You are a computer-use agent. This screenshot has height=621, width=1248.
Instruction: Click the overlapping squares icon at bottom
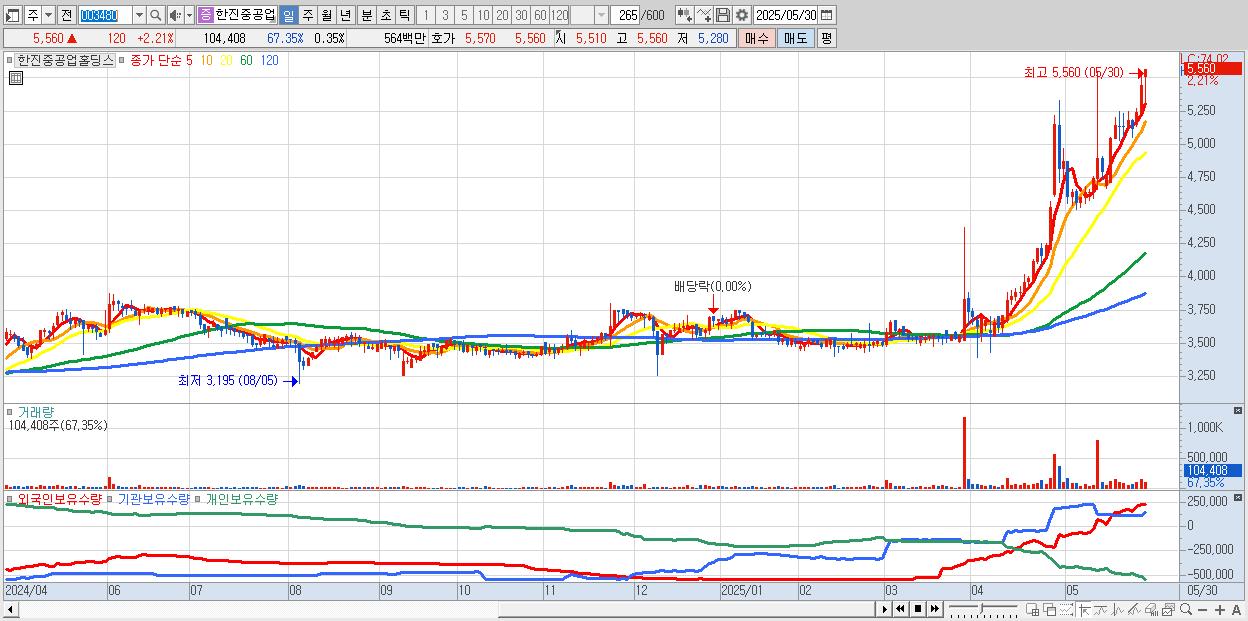click(x=1050, y=609)
